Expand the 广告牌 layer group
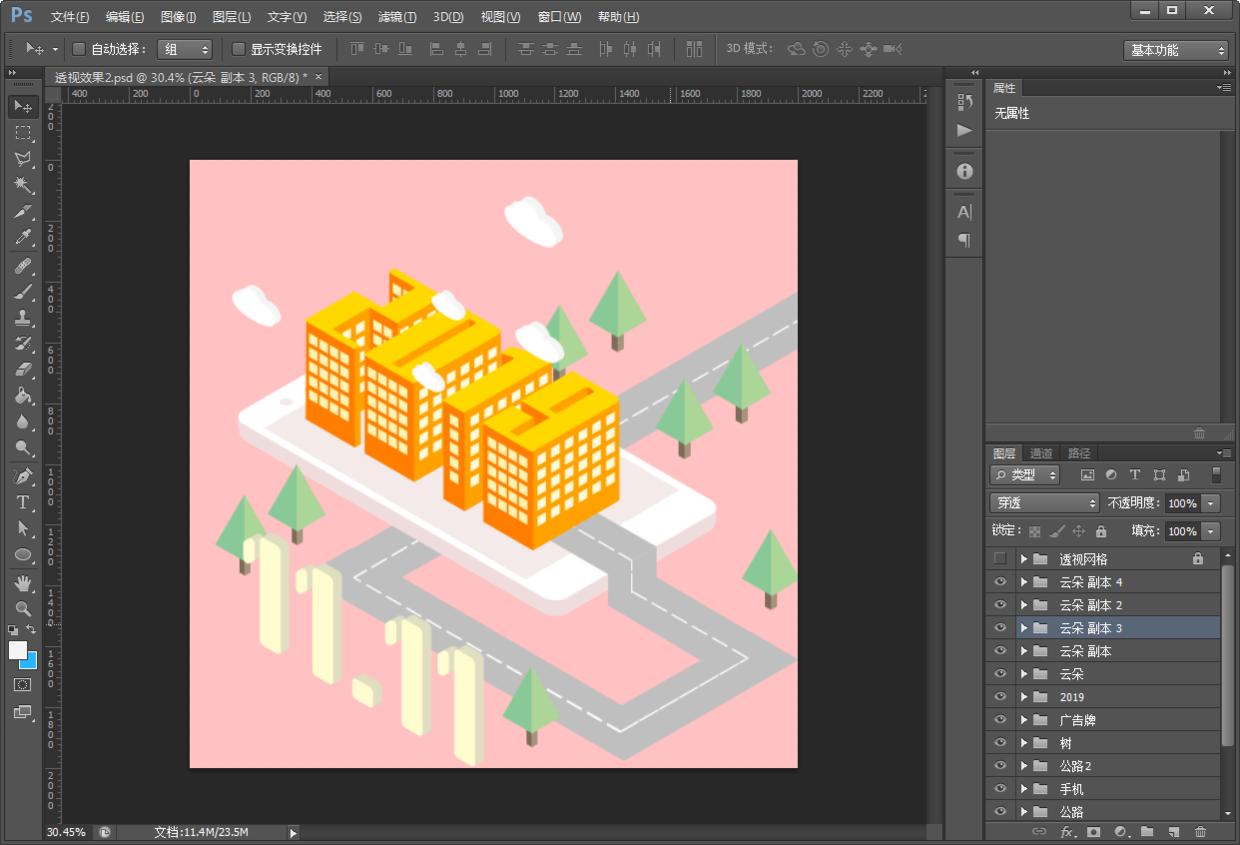The height and width of the screenshot is (845, 1240). click(1024, 720)
